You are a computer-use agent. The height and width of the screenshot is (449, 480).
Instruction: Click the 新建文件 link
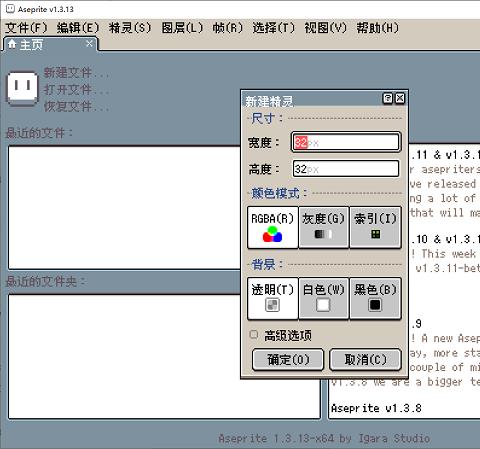click(76, 72)
